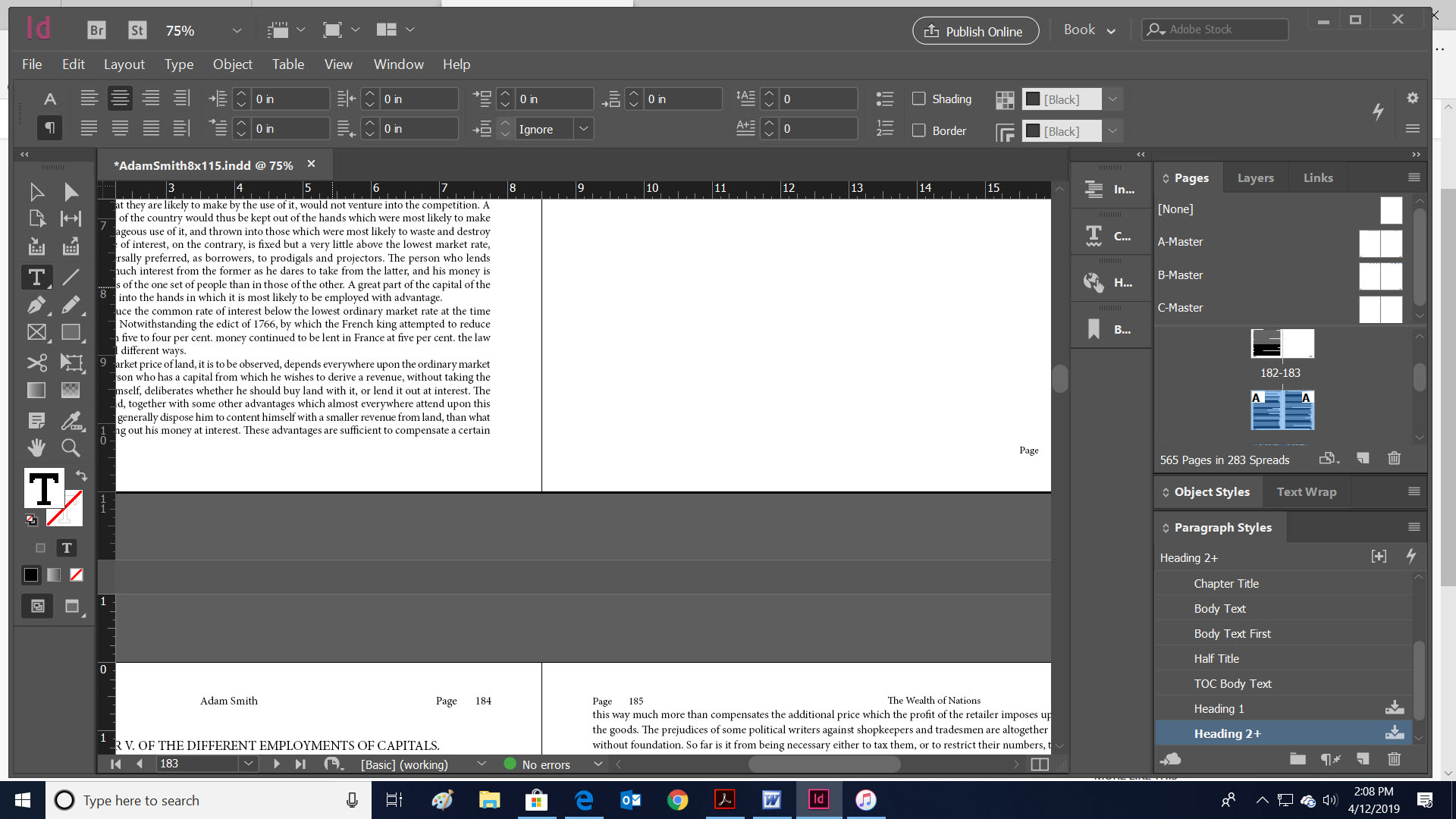This screenshot has height=819, width=1456.
Task: Click the Direct Selection tool arrow
Action: point(71,192)
